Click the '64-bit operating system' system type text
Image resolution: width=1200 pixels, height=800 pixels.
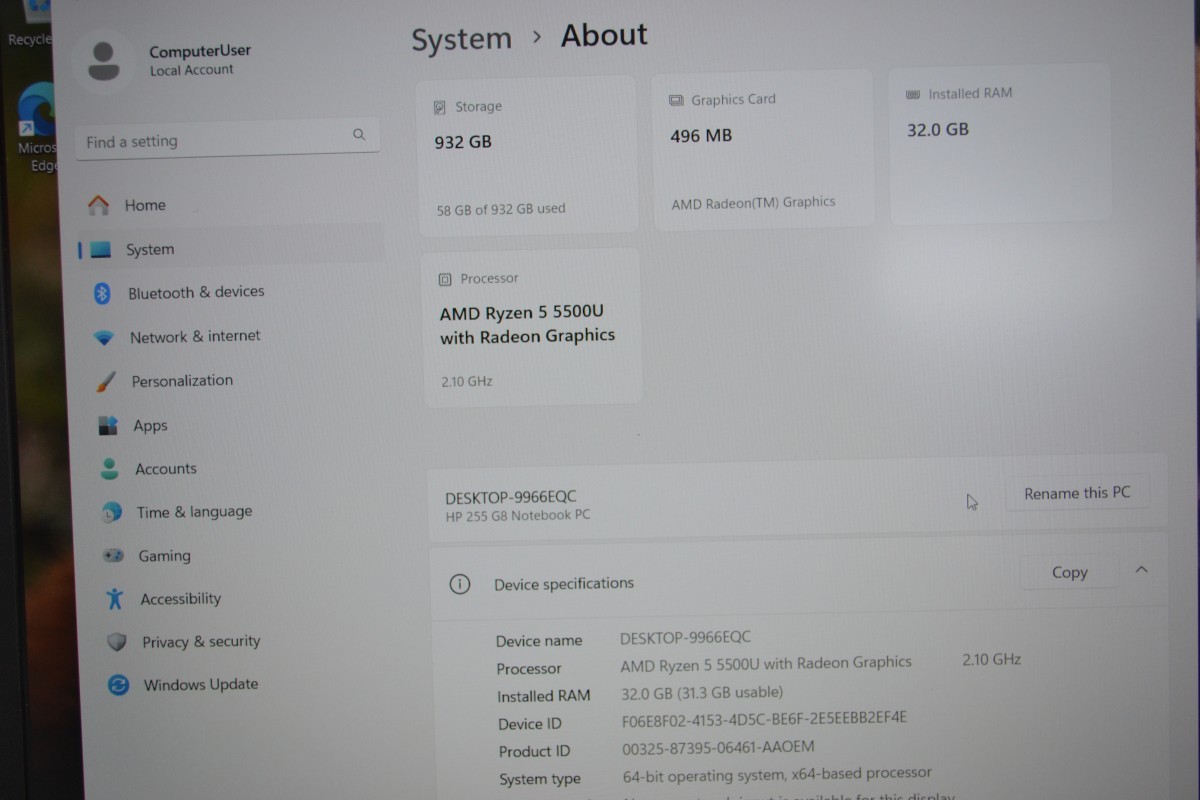(776, 774)
